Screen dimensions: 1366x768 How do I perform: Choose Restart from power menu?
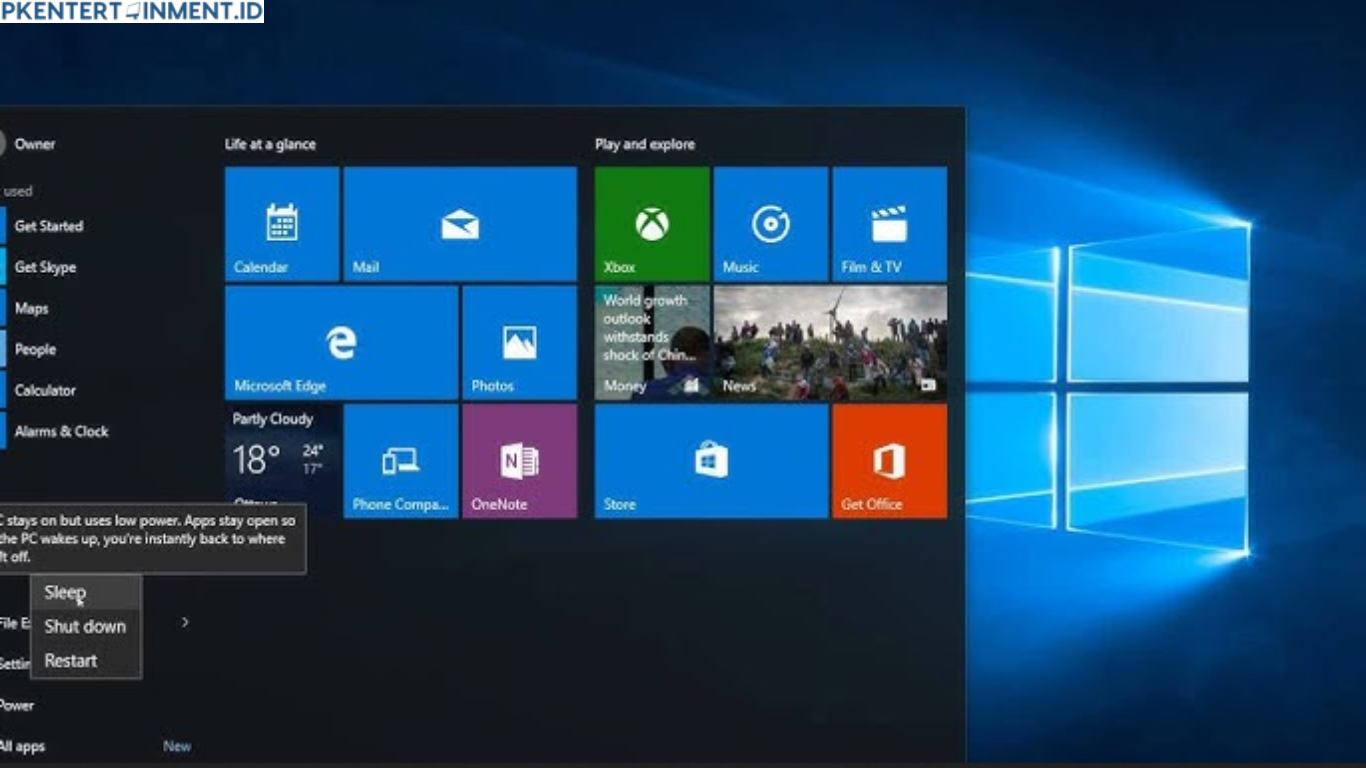(x=86, y=661)
